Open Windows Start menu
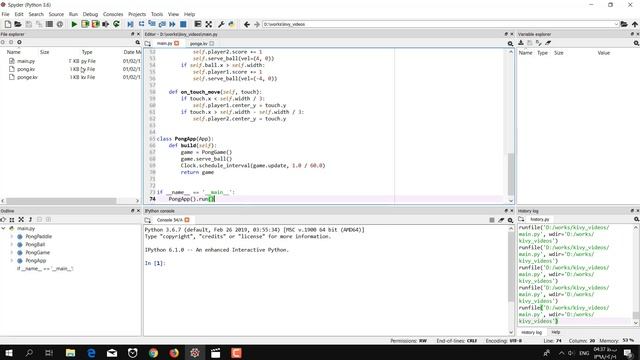Viewport: 640px width, 360px height. (8, 353)
